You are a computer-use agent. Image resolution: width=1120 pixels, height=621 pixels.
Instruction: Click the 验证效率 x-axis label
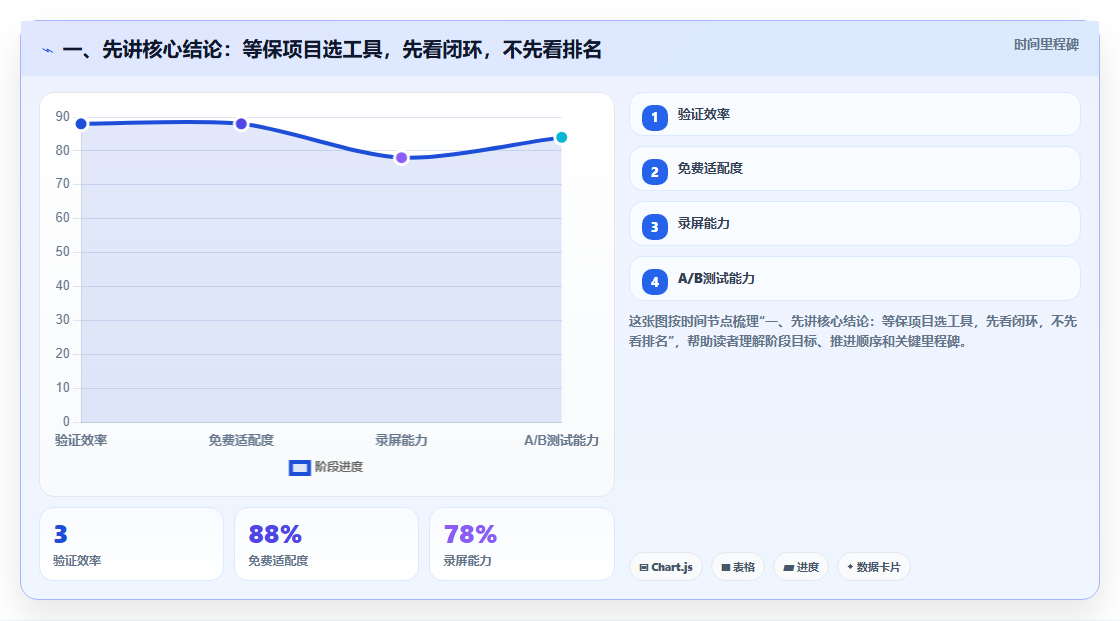click(81, 440)
